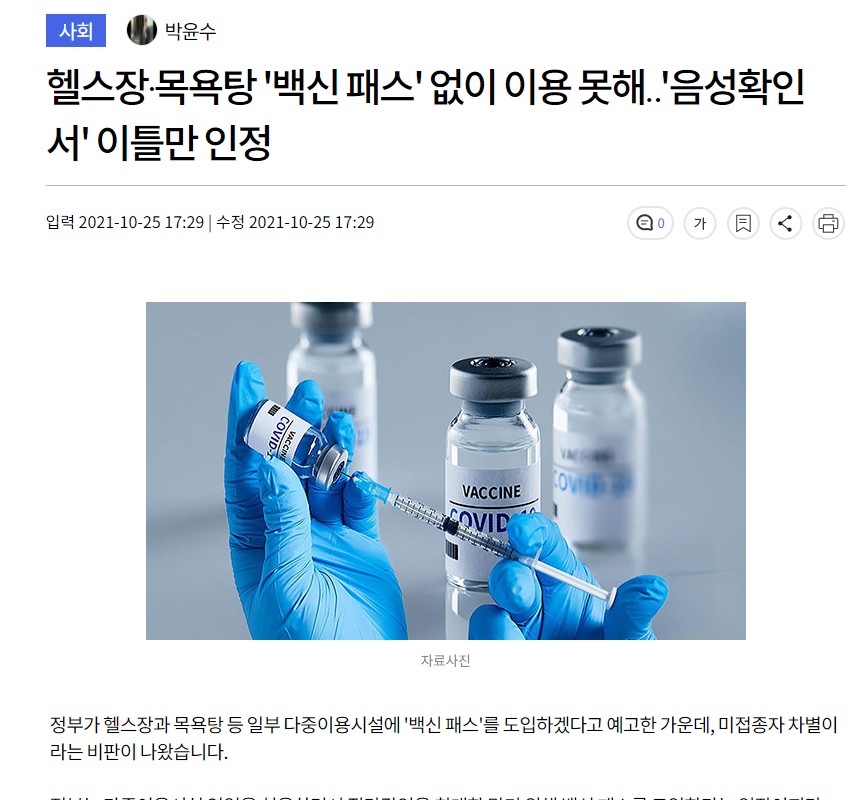Image resolution: width=857 pixels, height=800 pixels.
Task: Click the paragraph line ending 비판이 나왔습니다
Action: (x=138, y=752)
